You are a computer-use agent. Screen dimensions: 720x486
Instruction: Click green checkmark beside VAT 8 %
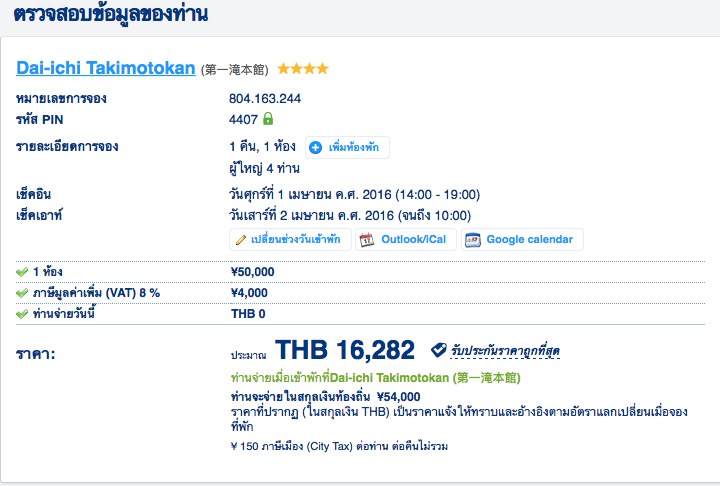[x=22, y=292]
